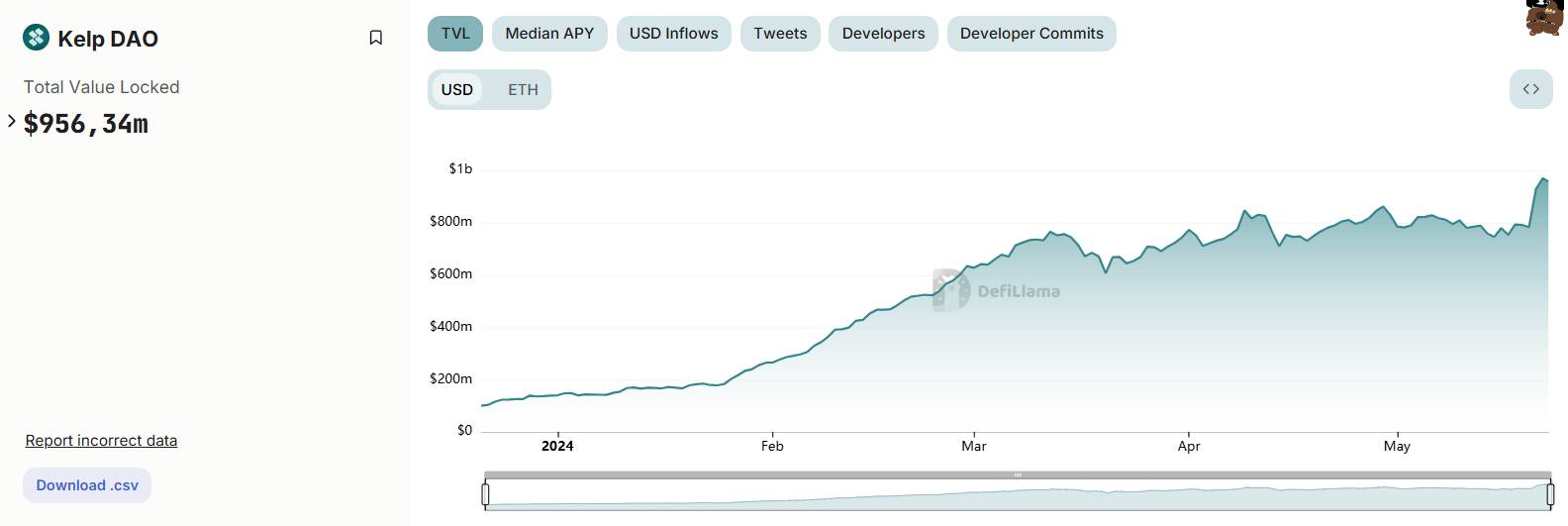
Task: Click the 2024 x-axis label
Action: [557, 446]
